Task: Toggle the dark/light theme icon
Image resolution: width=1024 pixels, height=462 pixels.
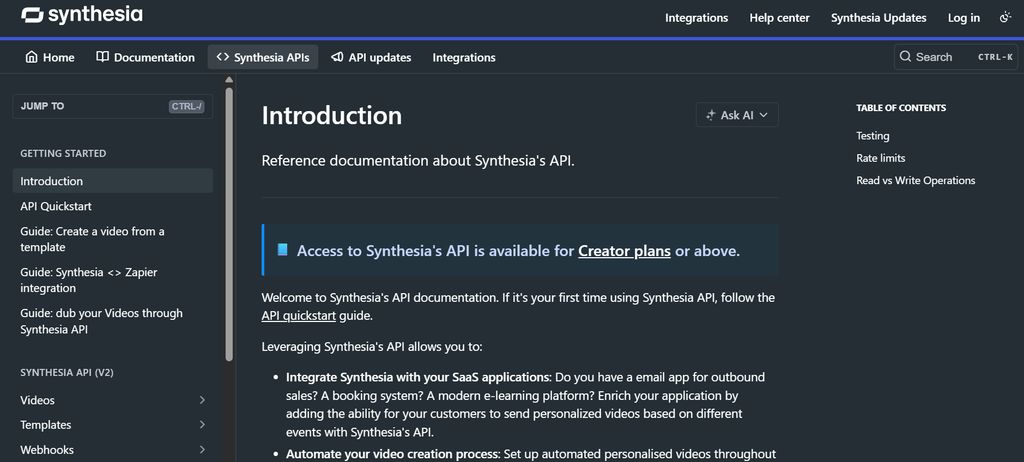Action: [x=1005, y=18]
